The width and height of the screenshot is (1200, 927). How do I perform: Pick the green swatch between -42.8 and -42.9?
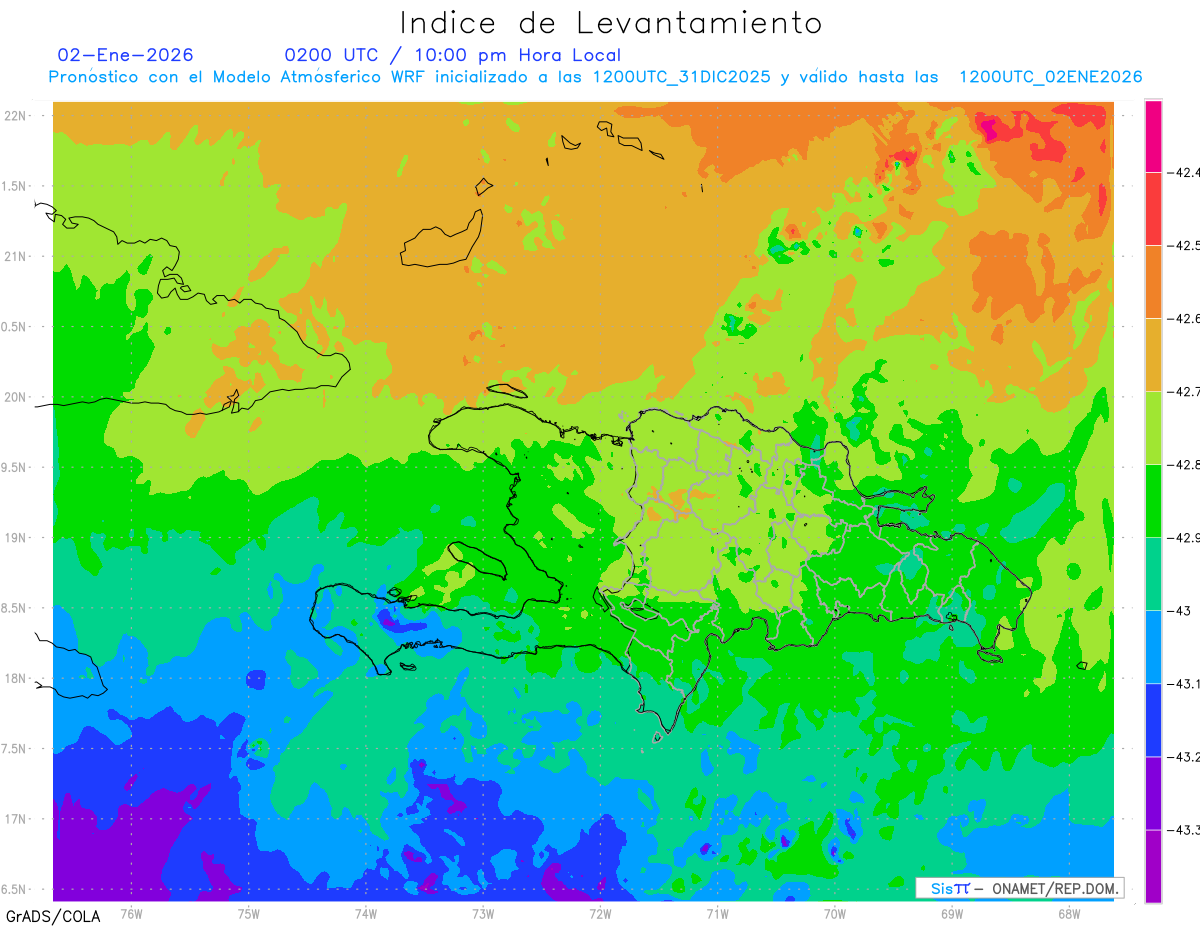[x=1153, y=501]
